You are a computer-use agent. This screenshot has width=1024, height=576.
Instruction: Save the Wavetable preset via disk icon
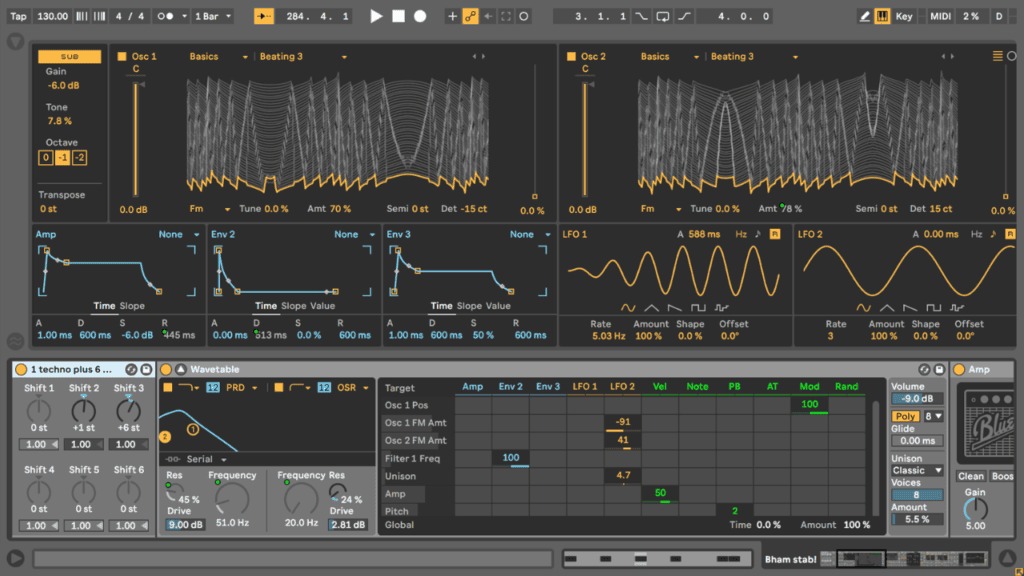click(941, 369)
